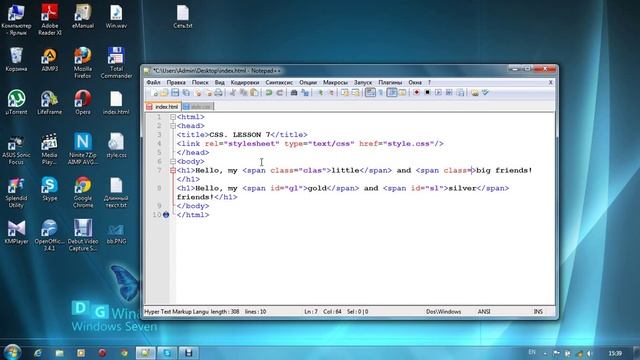Click Save recorded macro toolbar icon

[x=460, y=93]
